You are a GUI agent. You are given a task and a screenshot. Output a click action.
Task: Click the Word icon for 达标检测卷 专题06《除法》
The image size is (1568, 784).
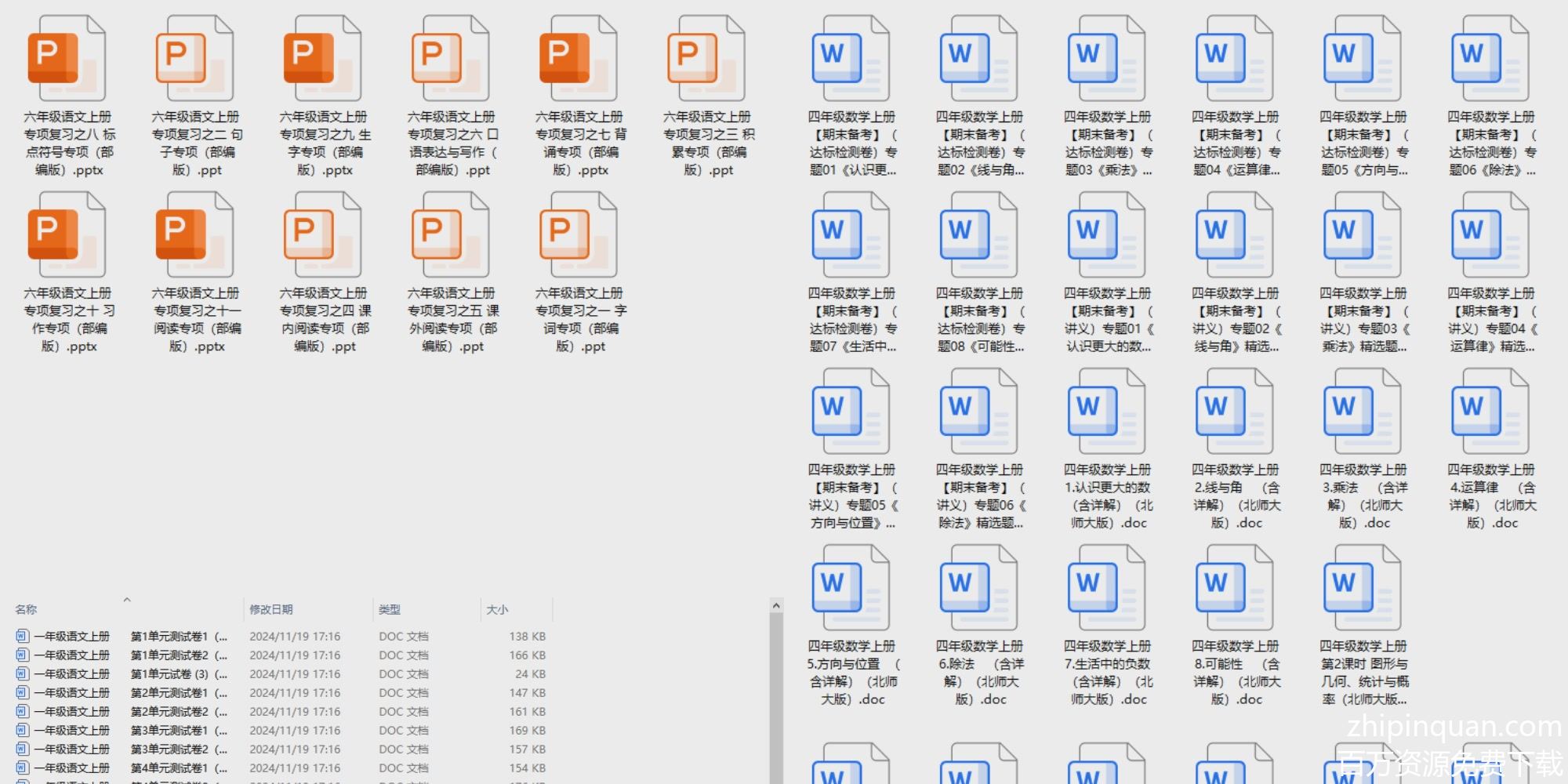(1490, 59)
